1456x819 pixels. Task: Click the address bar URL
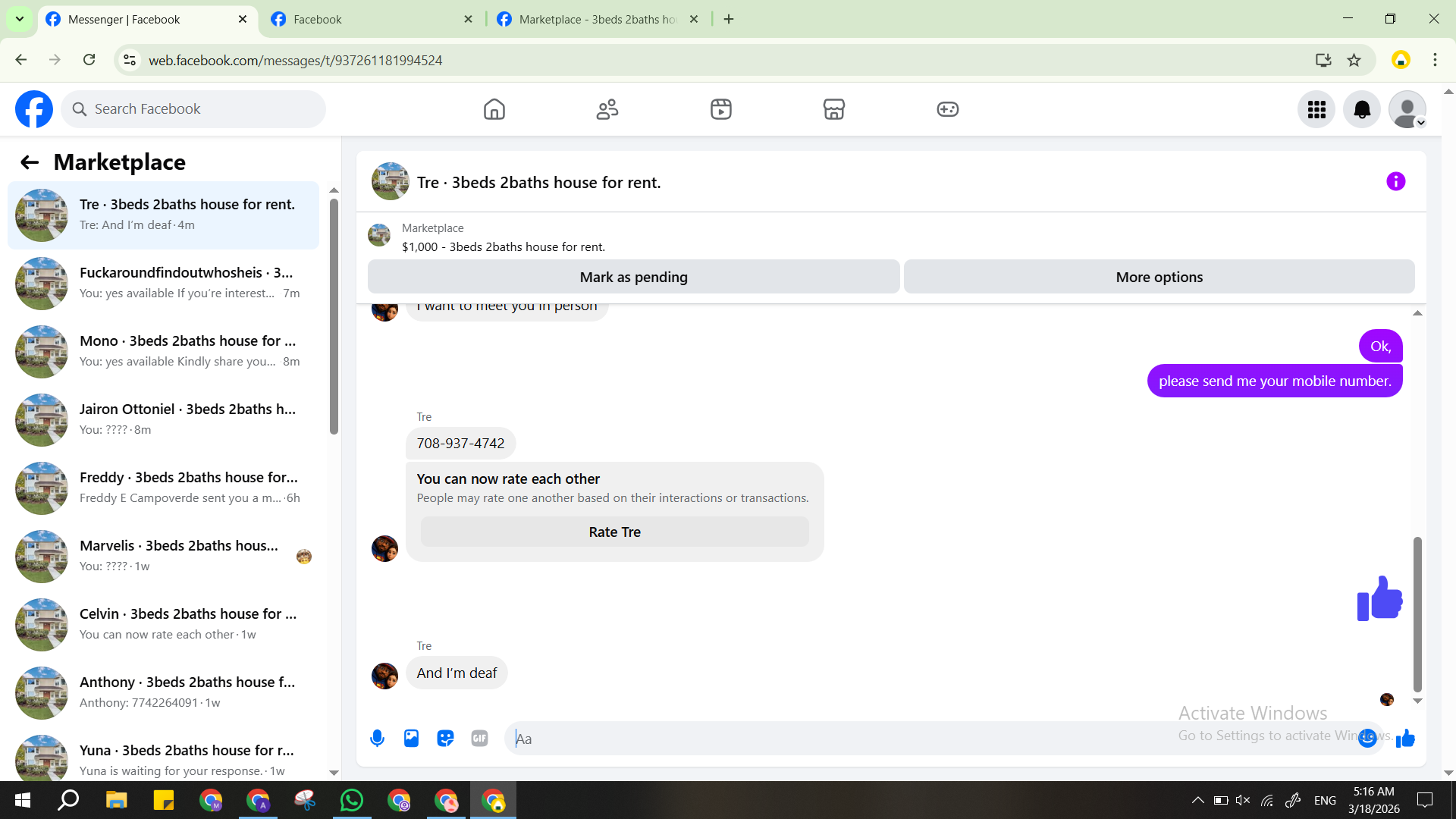tap(295, 61)
